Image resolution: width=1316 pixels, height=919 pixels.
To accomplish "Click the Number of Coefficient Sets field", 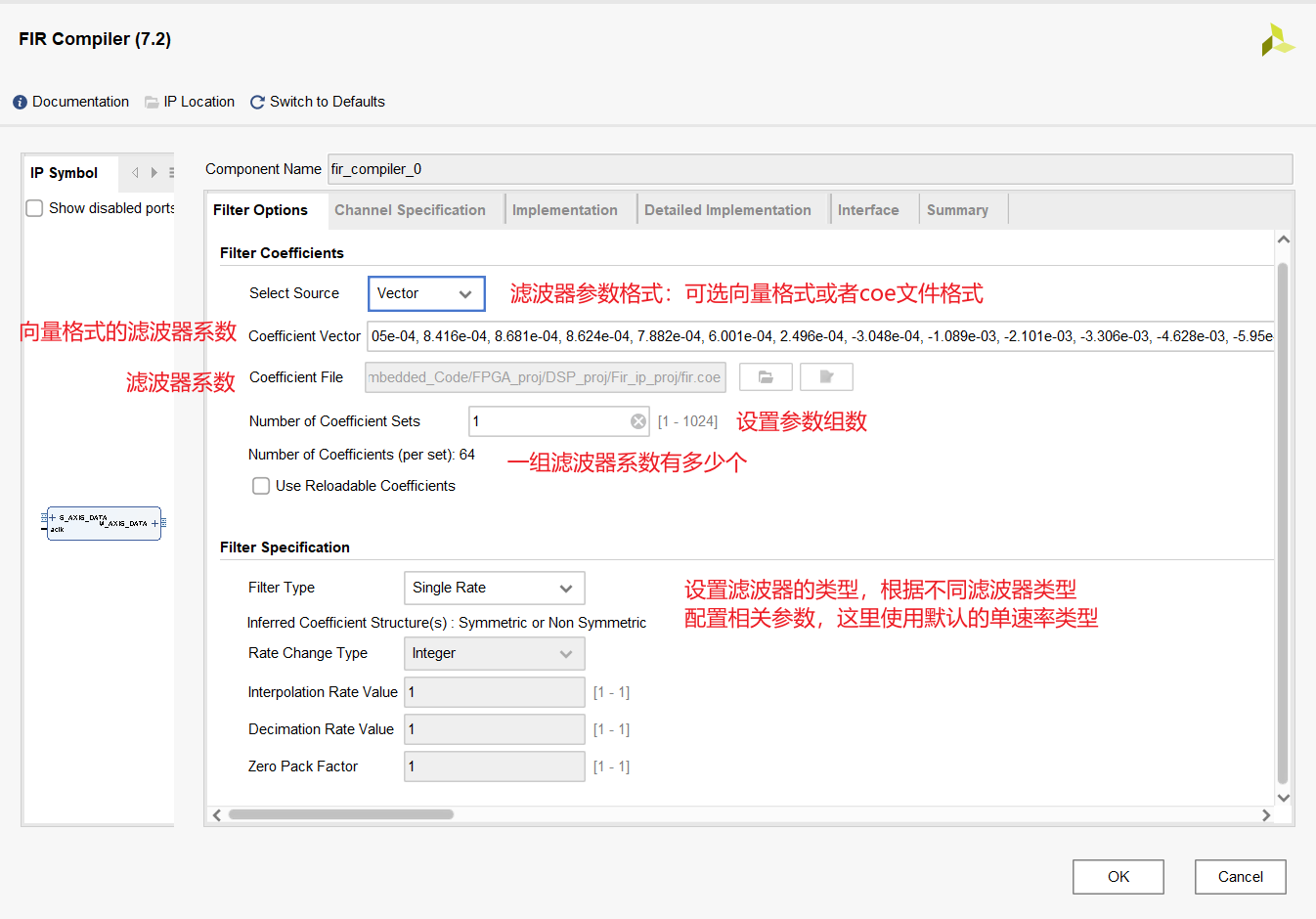I will [x=559, y=421].
